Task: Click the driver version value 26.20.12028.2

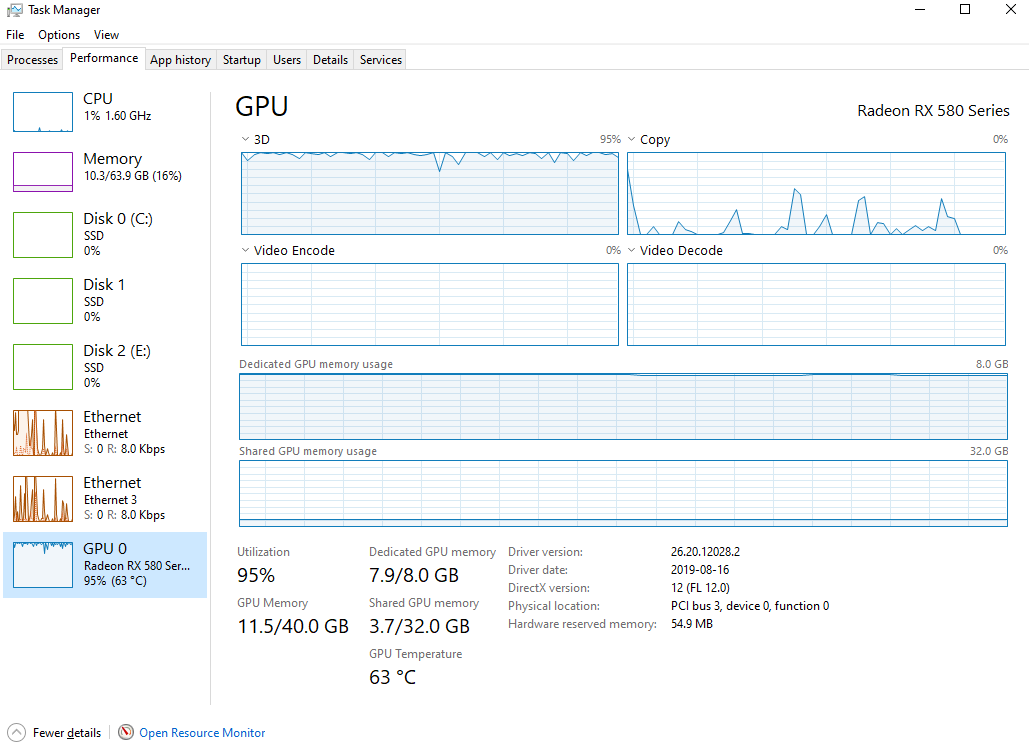Action: pos(705,551)
